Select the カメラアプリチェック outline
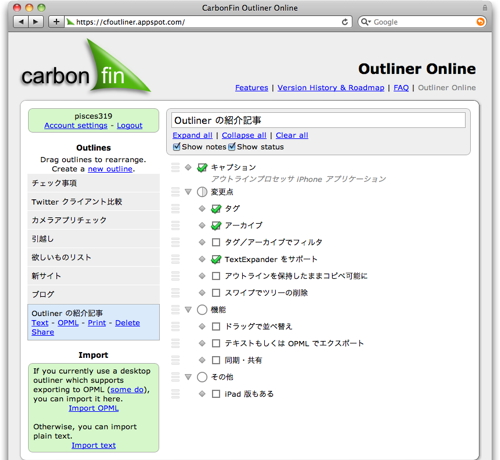 [x=94, y=220]
